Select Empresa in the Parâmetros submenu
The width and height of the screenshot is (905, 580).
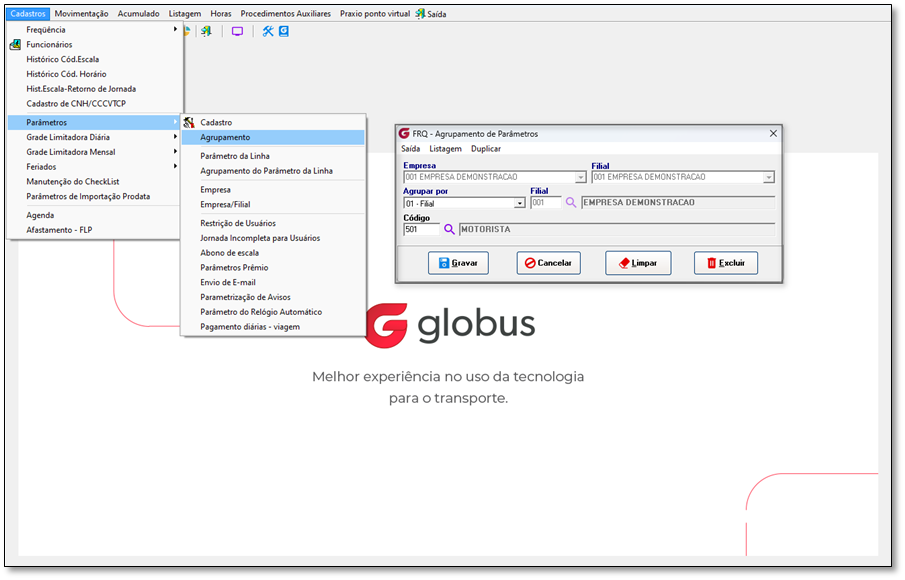point(273,190)
